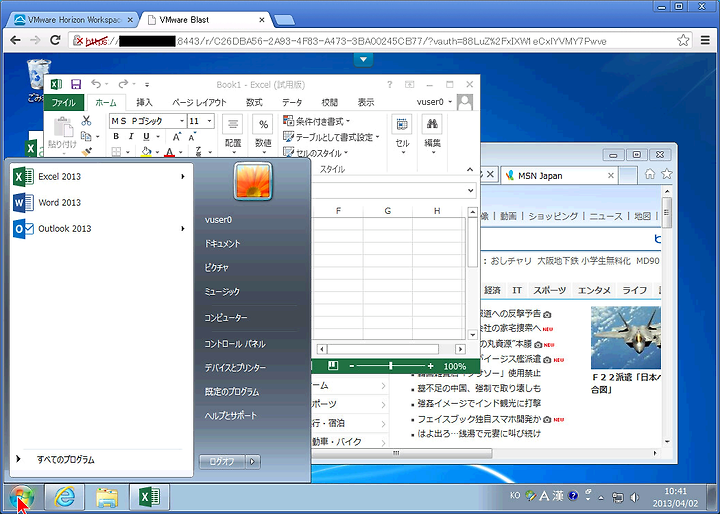
Task: Expand the shutdown options arrow next to ログオフ
Action: 253,461
